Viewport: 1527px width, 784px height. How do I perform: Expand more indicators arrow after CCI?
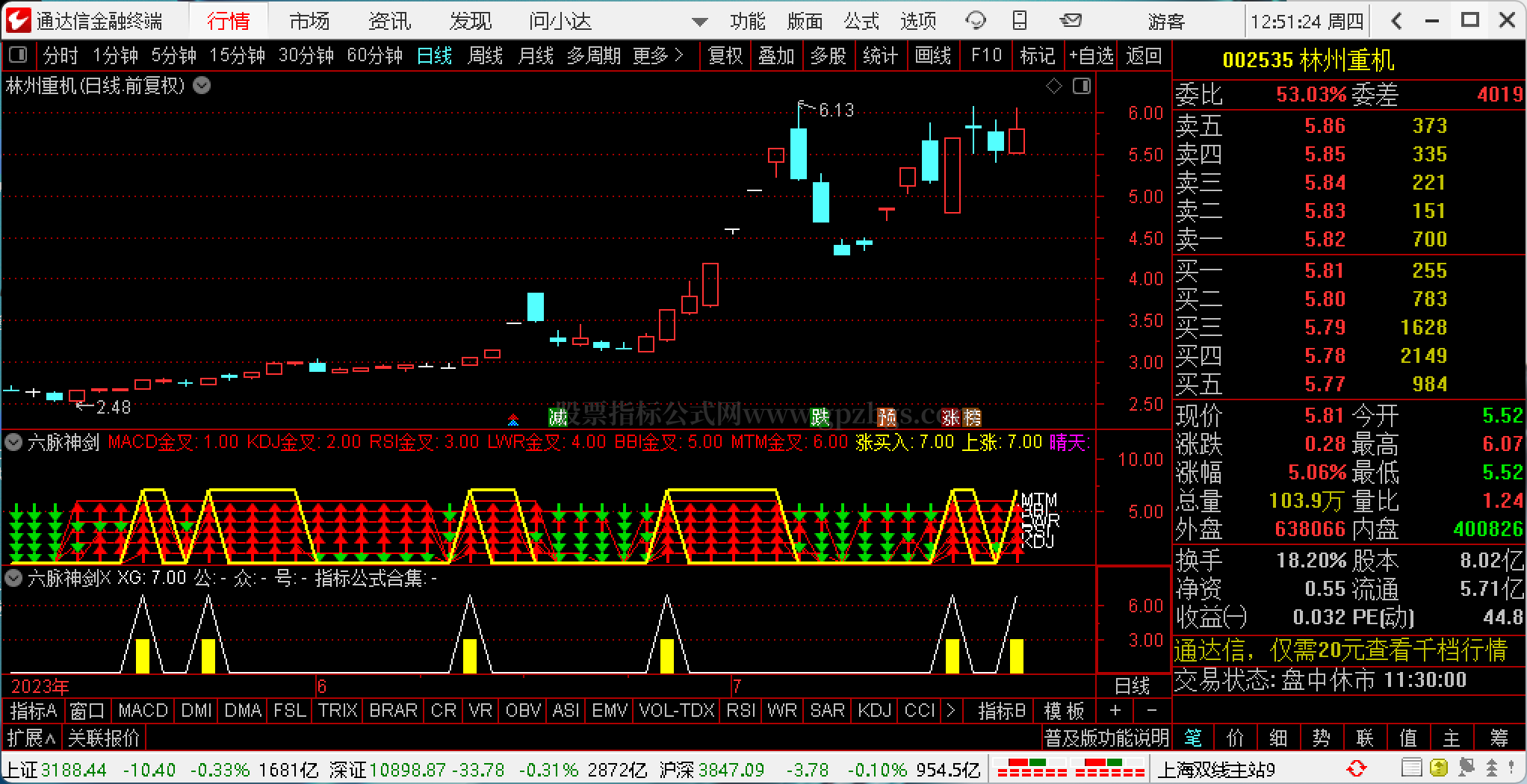[950, 710]
